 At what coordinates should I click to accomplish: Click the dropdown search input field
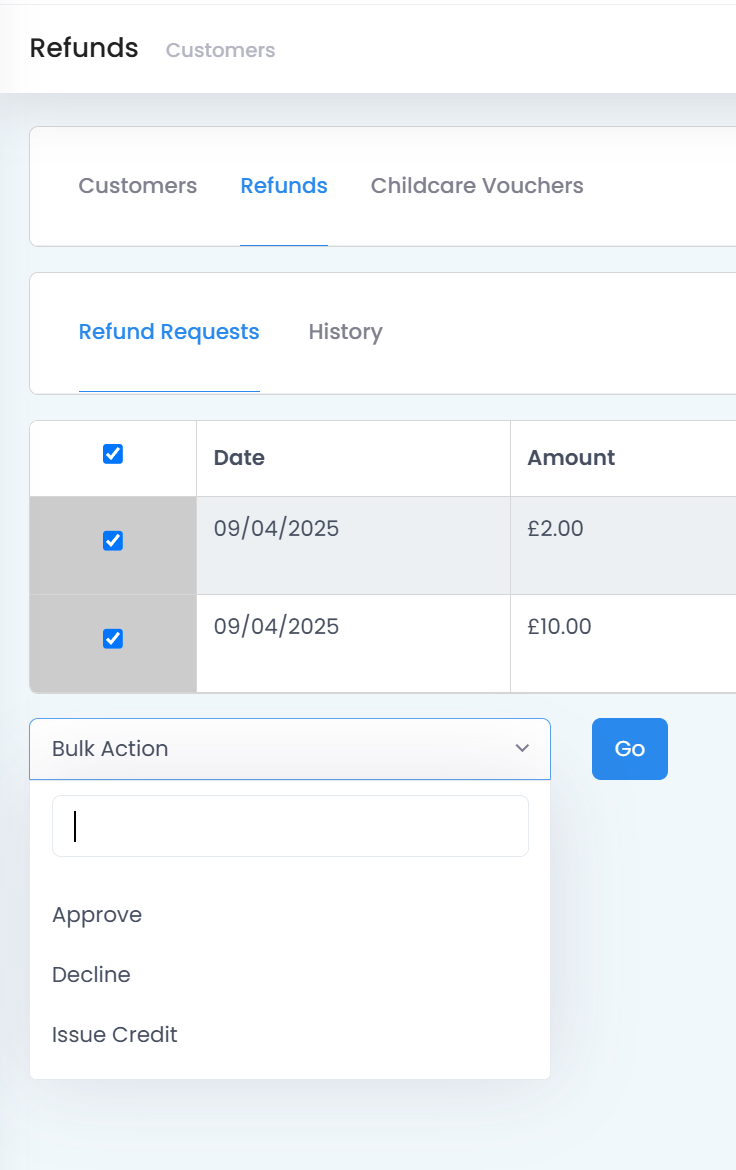(290, 826)
